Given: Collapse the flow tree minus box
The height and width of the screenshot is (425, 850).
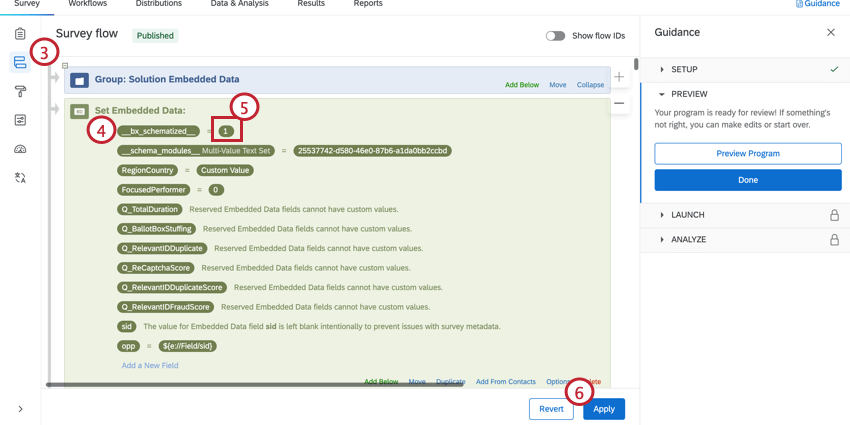Looking at the screenshot, I should pyautogui.click(x=65, y=66).
